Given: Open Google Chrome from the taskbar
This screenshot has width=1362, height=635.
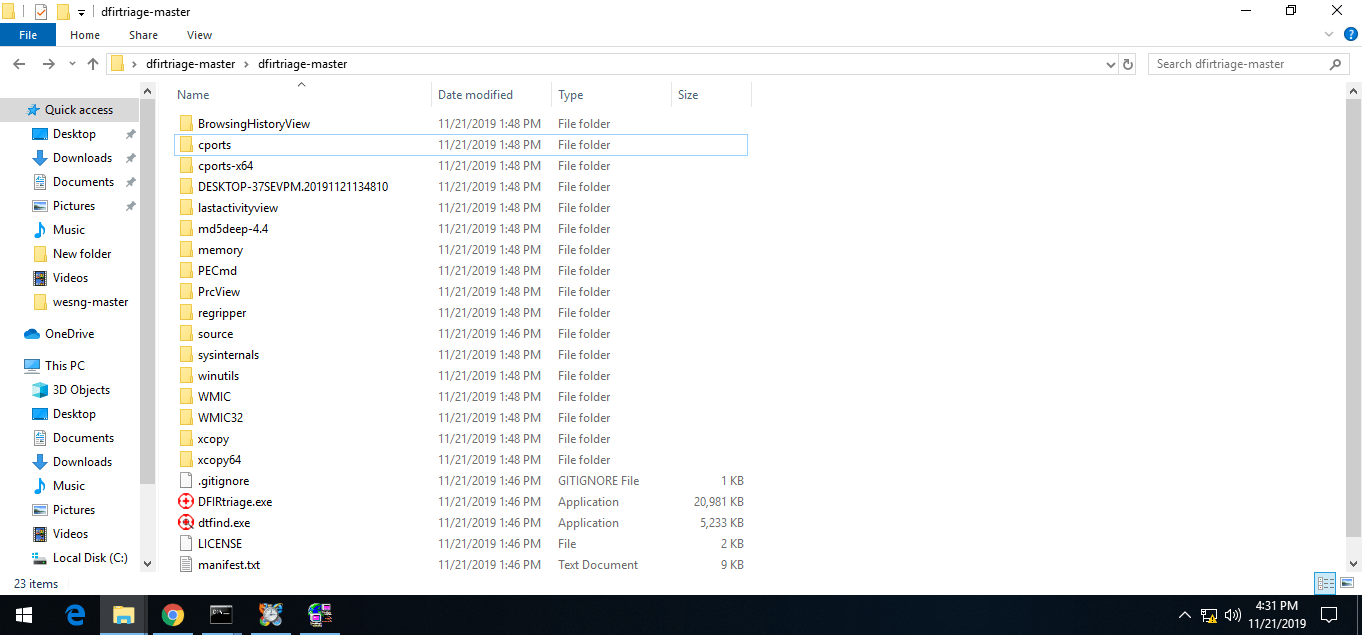Looking at the screenshot, I should pos(172,614).
